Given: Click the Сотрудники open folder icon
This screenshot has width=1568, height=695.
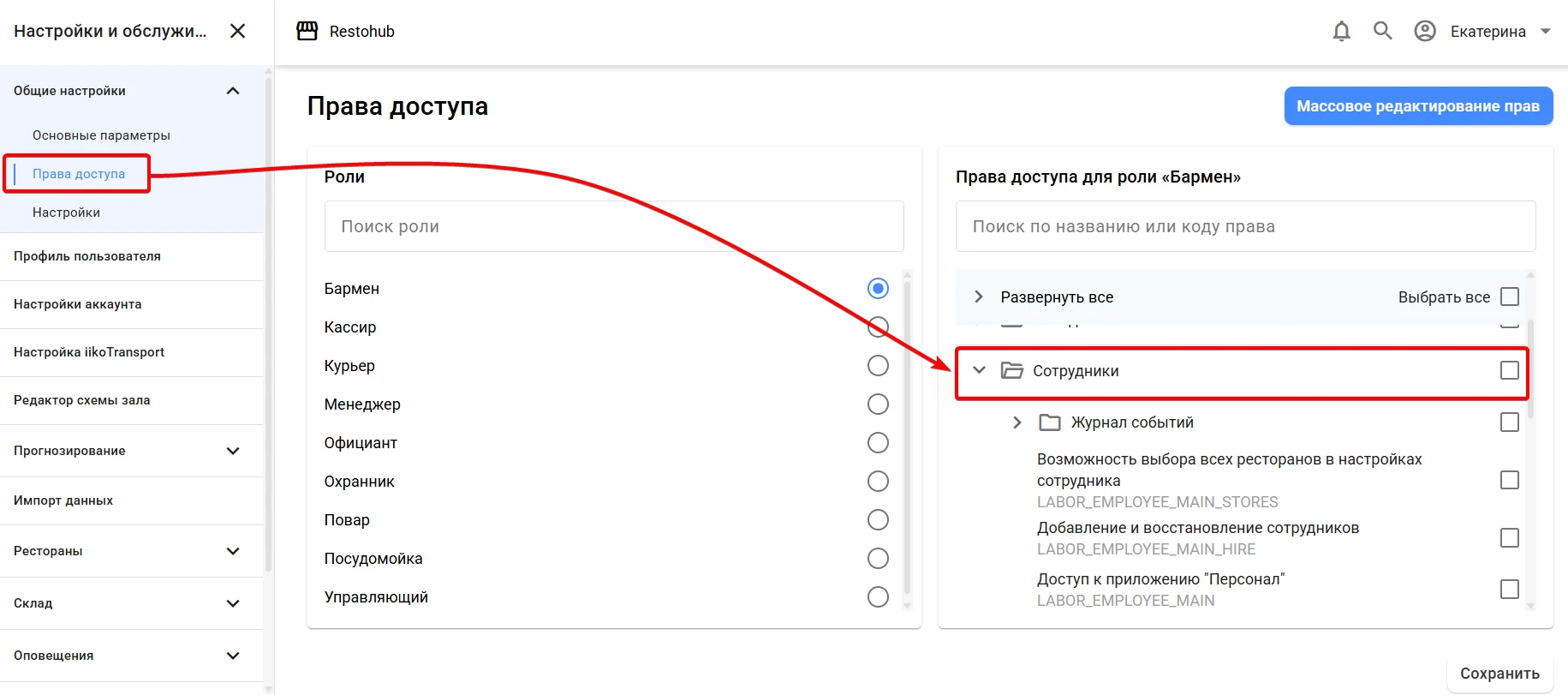Looking at the screenshot, I should coord(1012,370).
